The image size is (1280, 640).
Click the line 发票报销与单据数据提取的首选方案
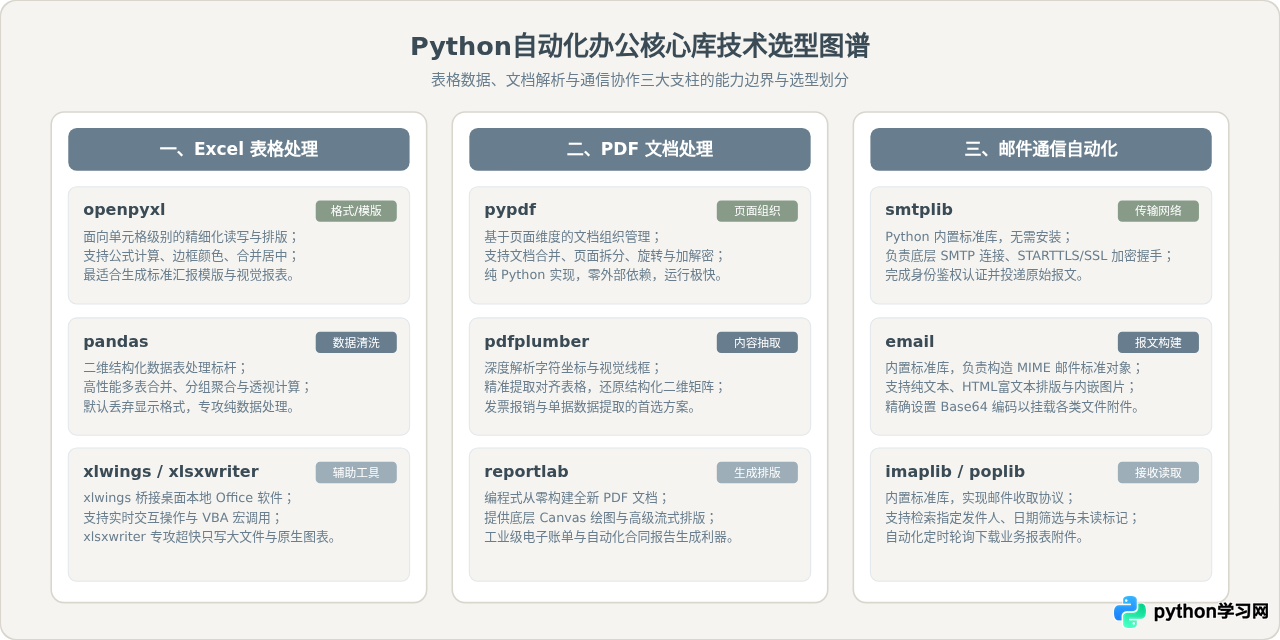(590, 406)
